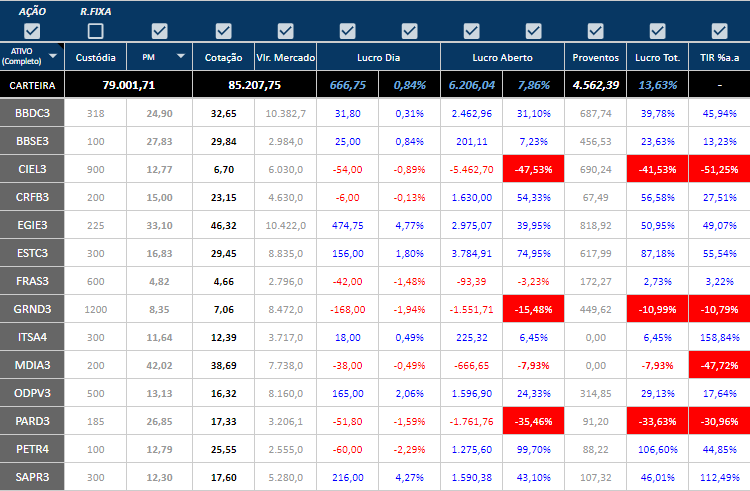Toggle the checkbox above Proventos column
The width and height of the screenshot is (750, 491).
tap(596, 31)
